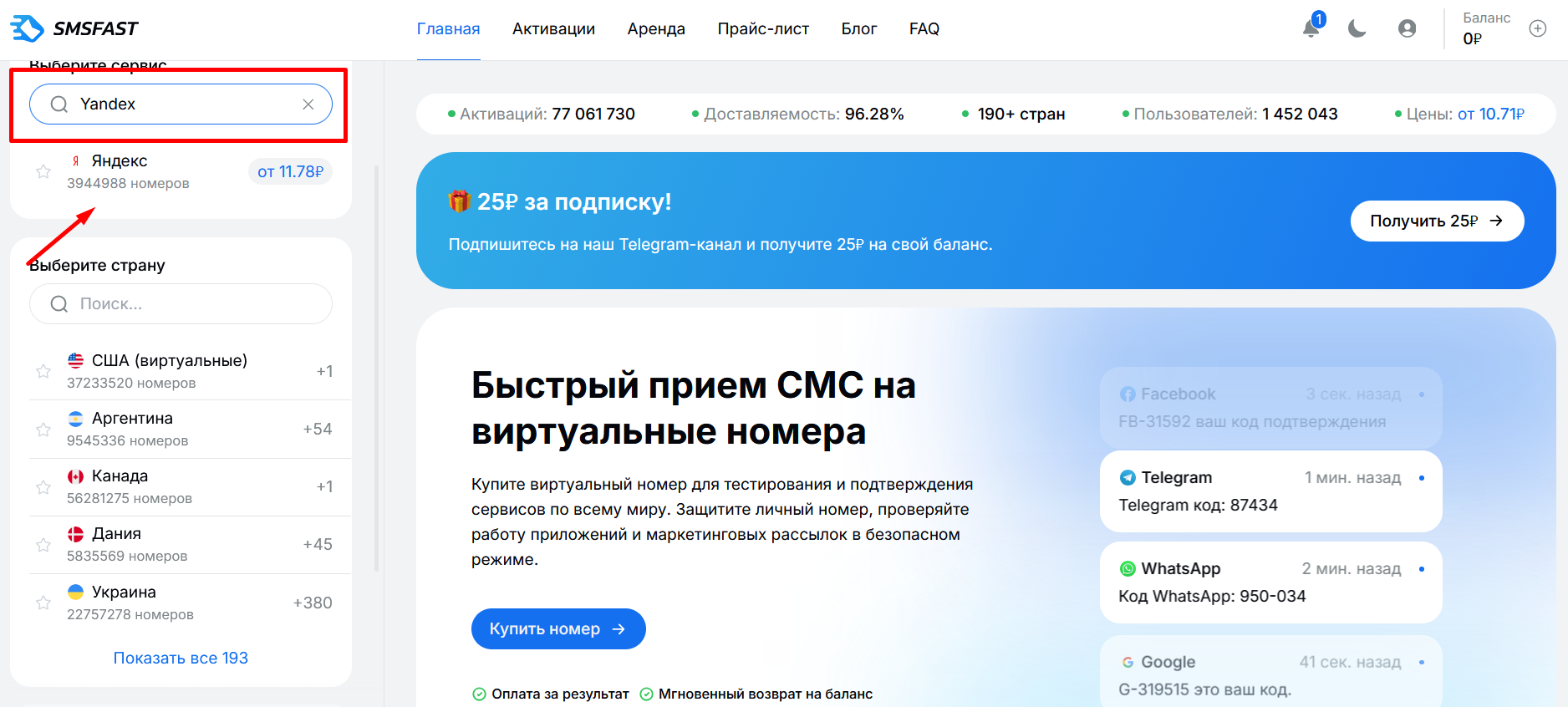Click the Argentina flag icon
The width and height of the screenshot is (1568, 707).
coord(75,418)
